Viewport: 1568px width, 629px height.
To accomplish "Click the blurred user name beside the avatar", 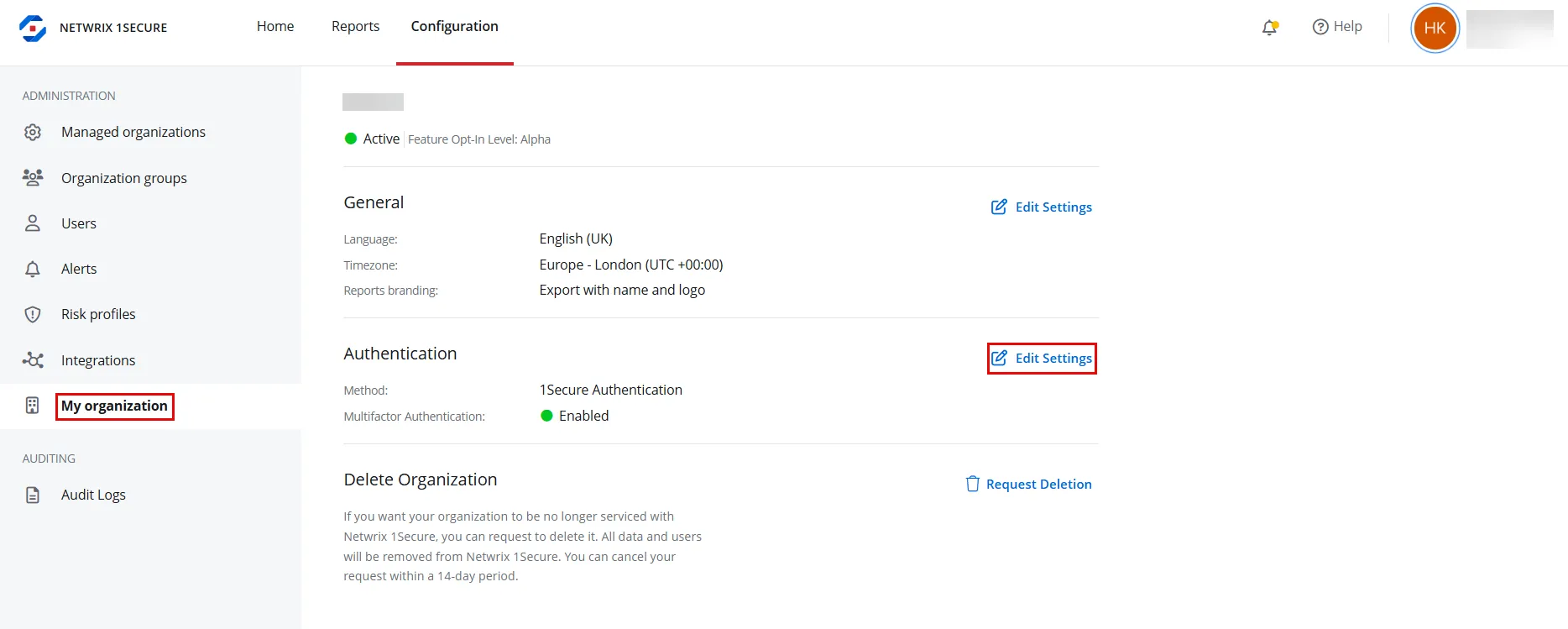I will click(x=1509, y=29).
